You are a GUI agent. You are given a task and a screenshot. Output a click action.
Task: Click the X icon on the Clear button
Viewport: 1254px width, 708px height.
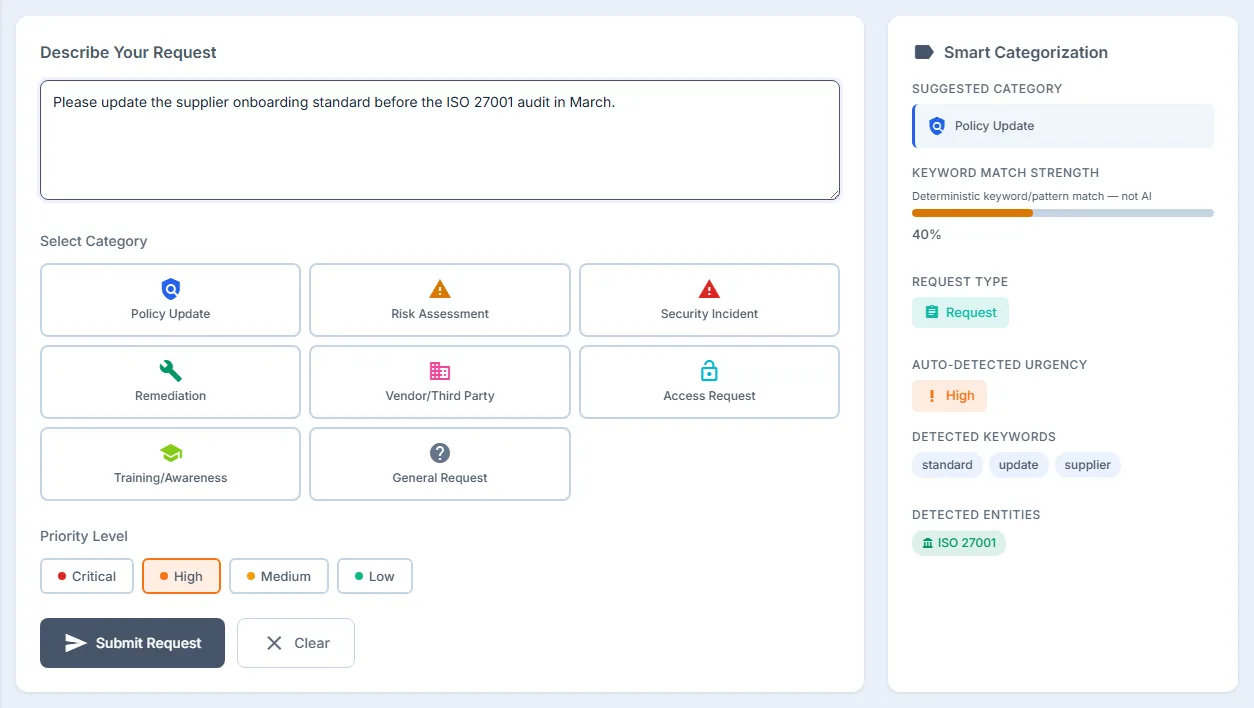(274, 643)
